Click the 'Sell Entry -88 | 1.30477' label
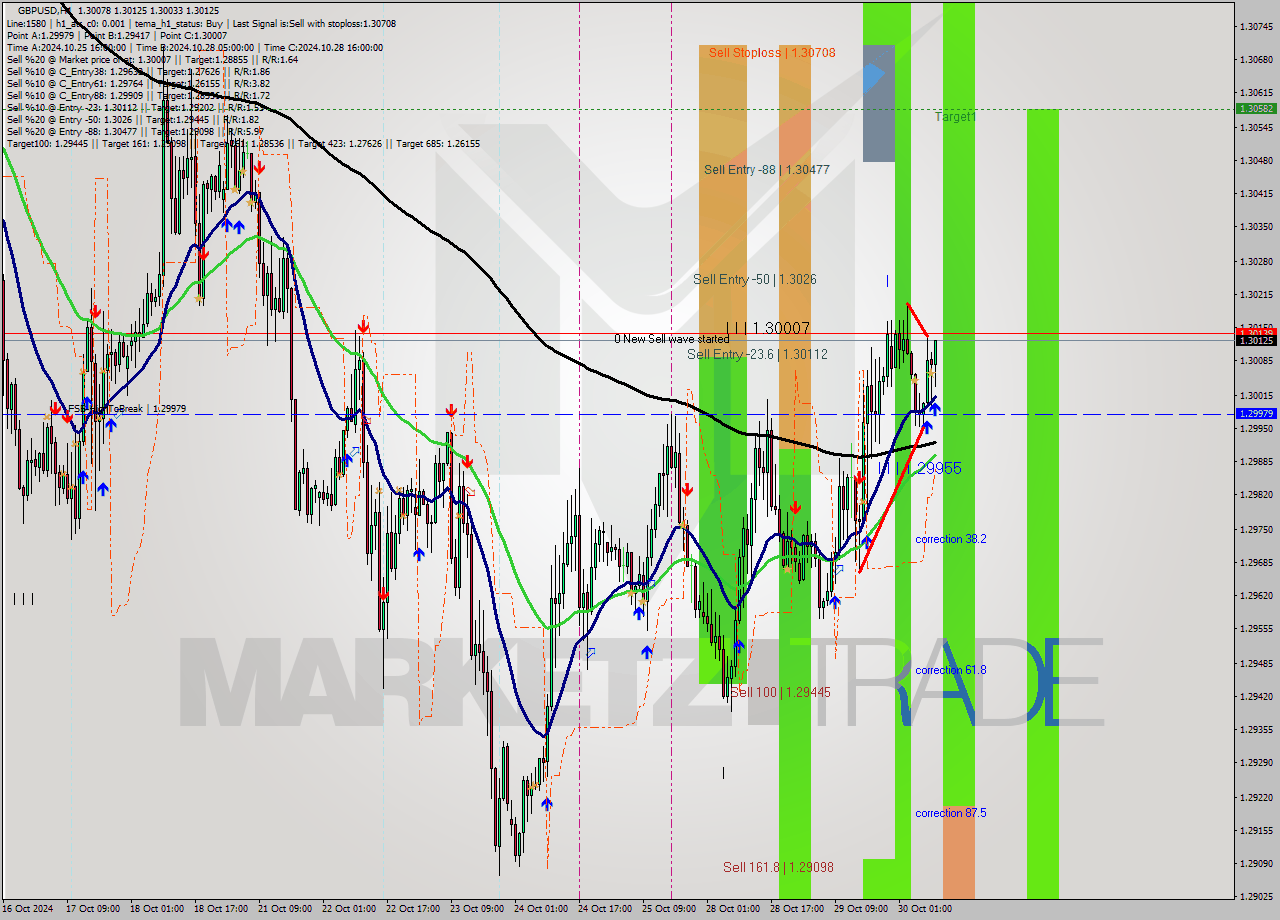The image size is (1280, 920). [766, 170]
